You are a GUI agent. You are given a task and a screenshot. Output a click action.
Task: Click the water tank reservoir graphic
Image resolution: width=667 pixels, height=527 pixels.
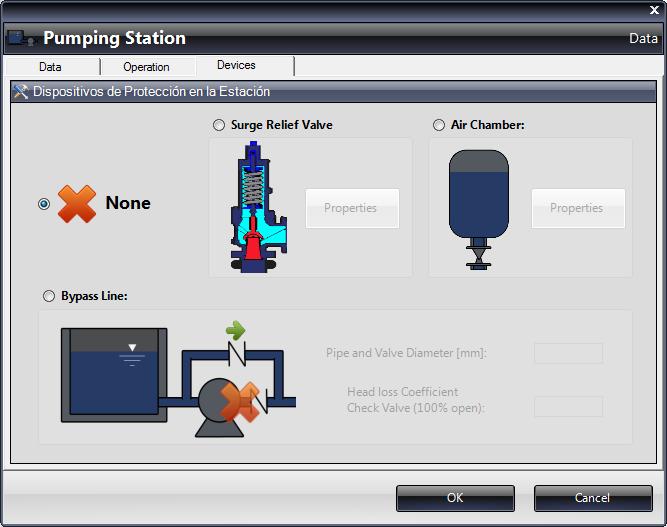coord(109,374)
